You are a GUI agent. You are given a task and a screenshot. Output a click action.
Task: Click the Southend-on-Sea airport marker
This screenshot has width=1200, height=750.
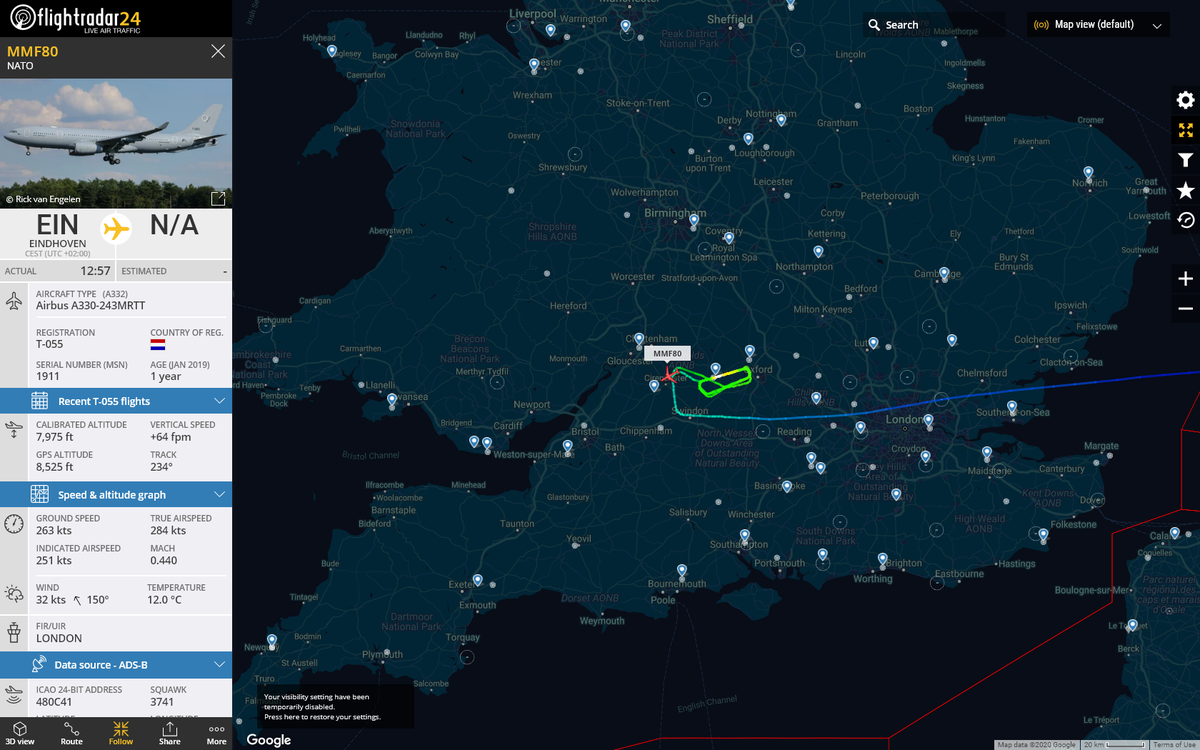tap(1012, 407)
